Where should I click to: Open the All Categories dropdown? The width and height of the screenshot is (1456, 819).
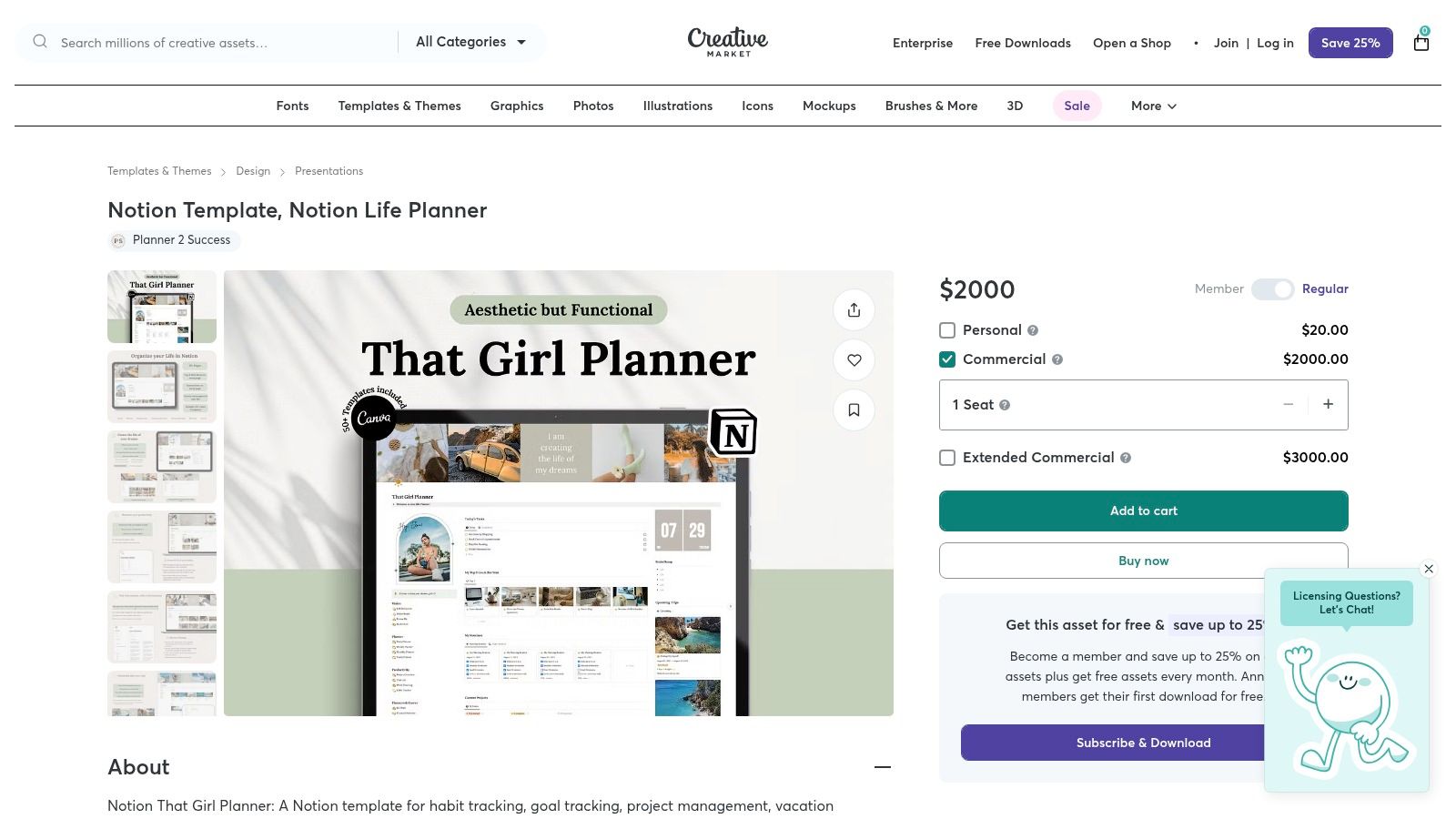(470, 42)
